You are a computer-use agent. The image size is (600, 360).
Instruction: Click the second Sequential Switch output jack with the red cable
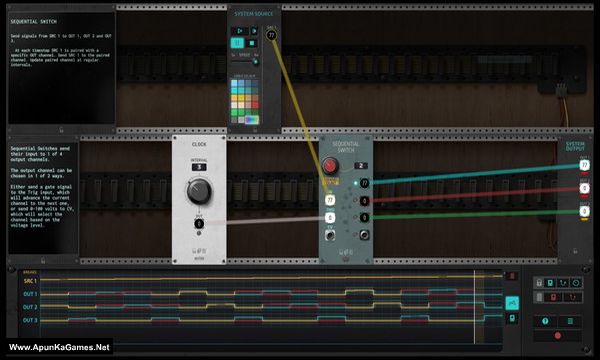coord(365,200)
